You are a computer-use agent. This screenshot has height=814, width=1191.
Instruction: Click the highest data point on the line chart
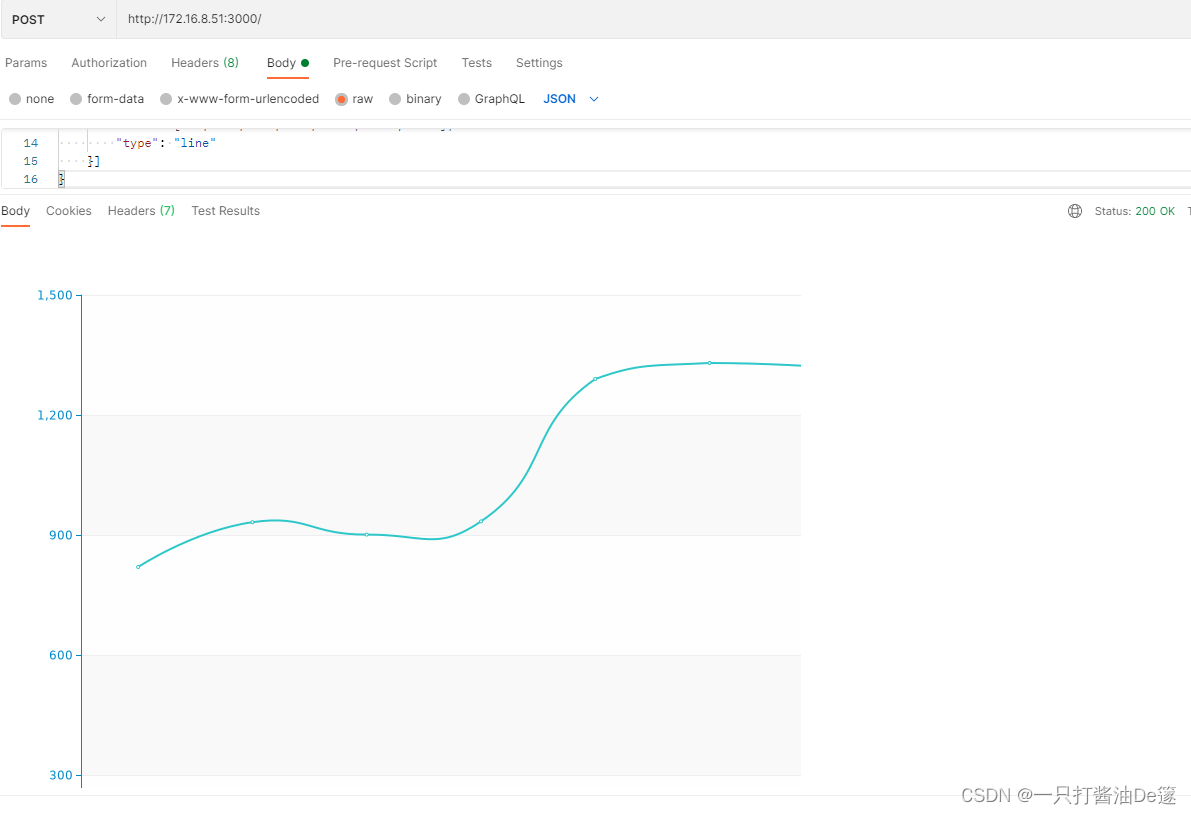710,363
